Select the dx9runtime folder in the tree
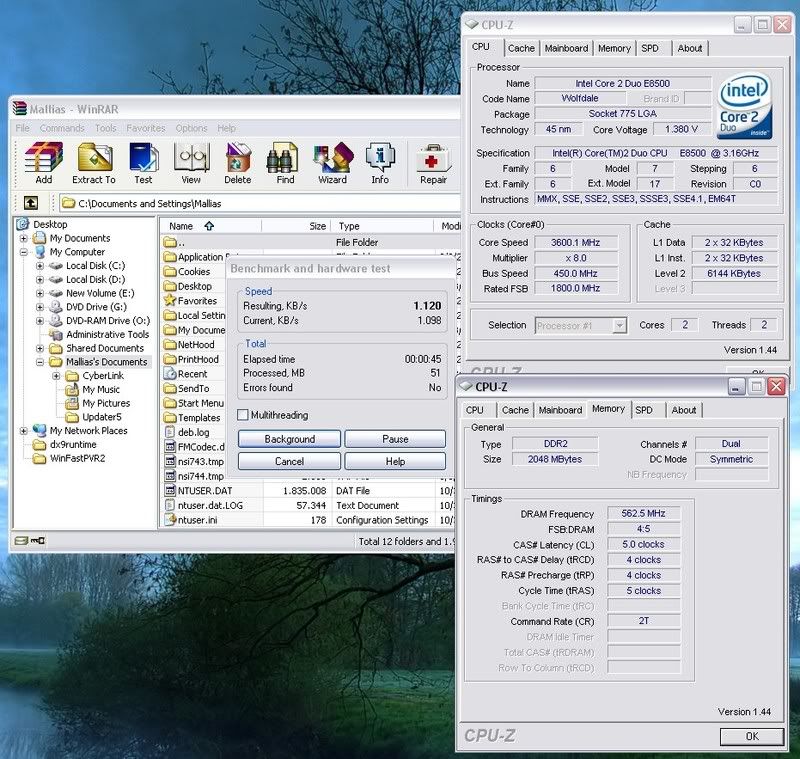The image size is (800, 759). [x=65, y=444]
